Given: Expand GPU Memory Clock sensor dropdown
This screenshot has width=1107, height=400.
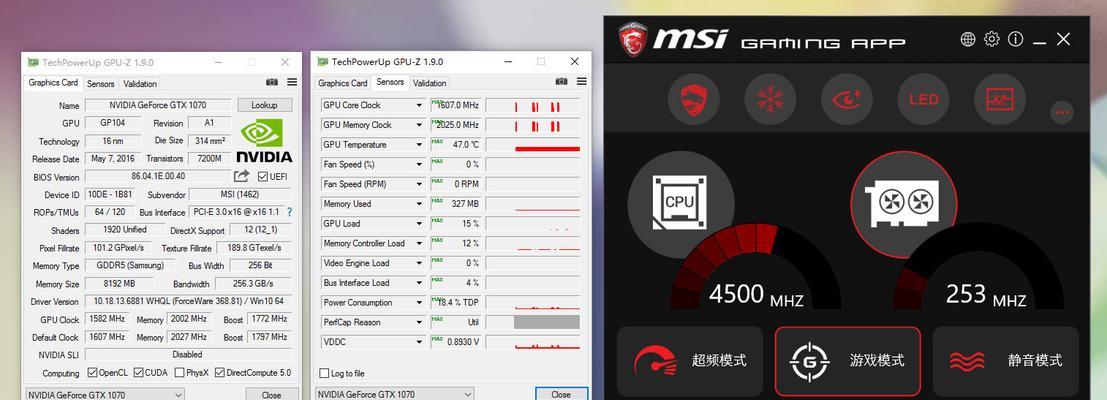Looking at the screenshot, I should pos(419,125).
